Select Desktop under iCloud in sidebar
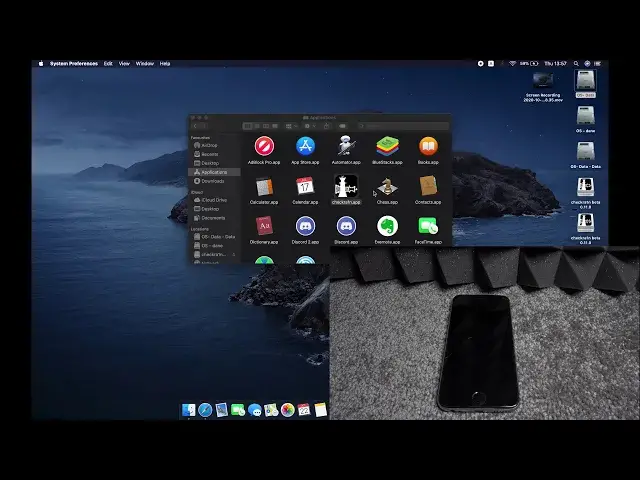 [214, 209]
